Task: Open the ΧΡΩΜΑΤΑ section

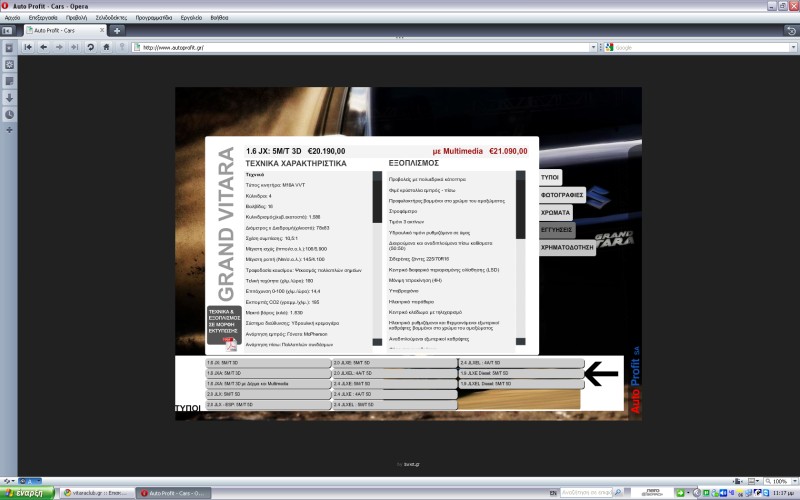Action: pyautogui.click(x=556, y=212)
